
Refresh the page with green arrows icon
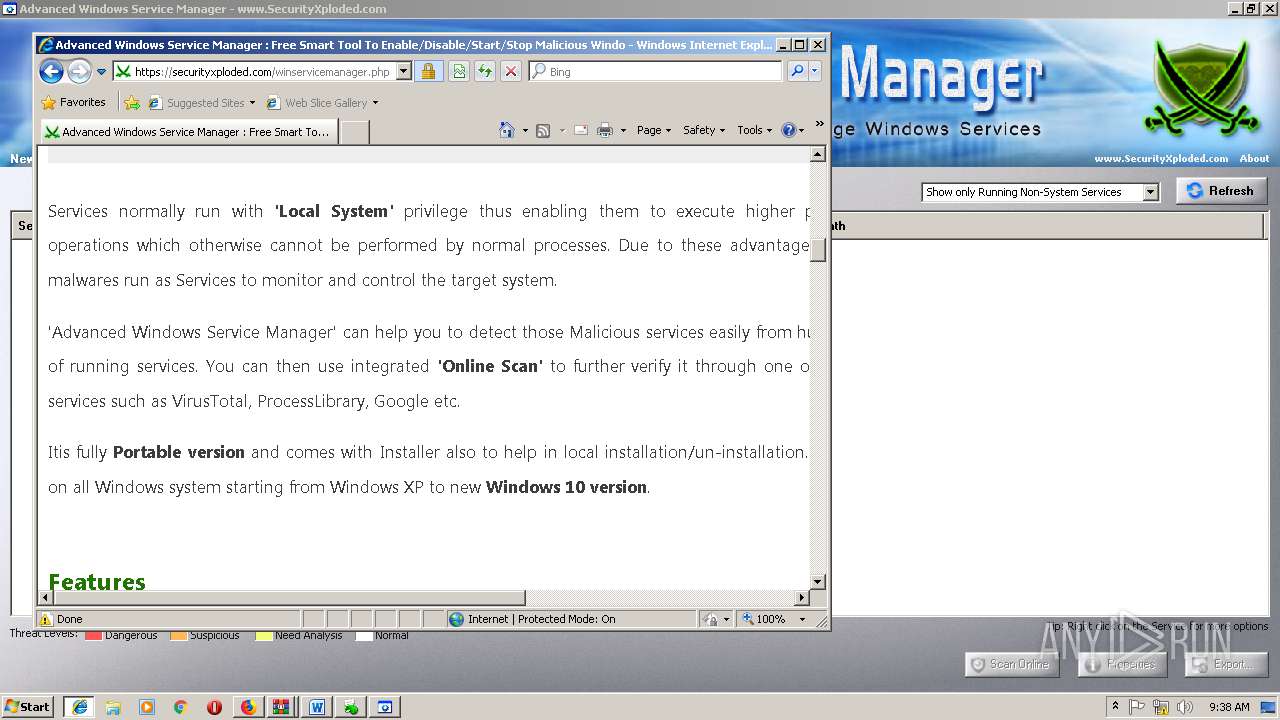485,72
